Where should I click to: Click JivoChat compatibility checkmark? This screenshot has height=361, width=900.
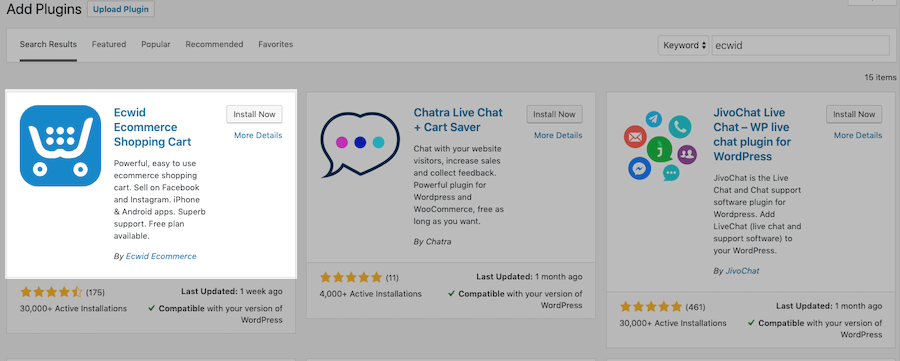click(x=751, y=323)
